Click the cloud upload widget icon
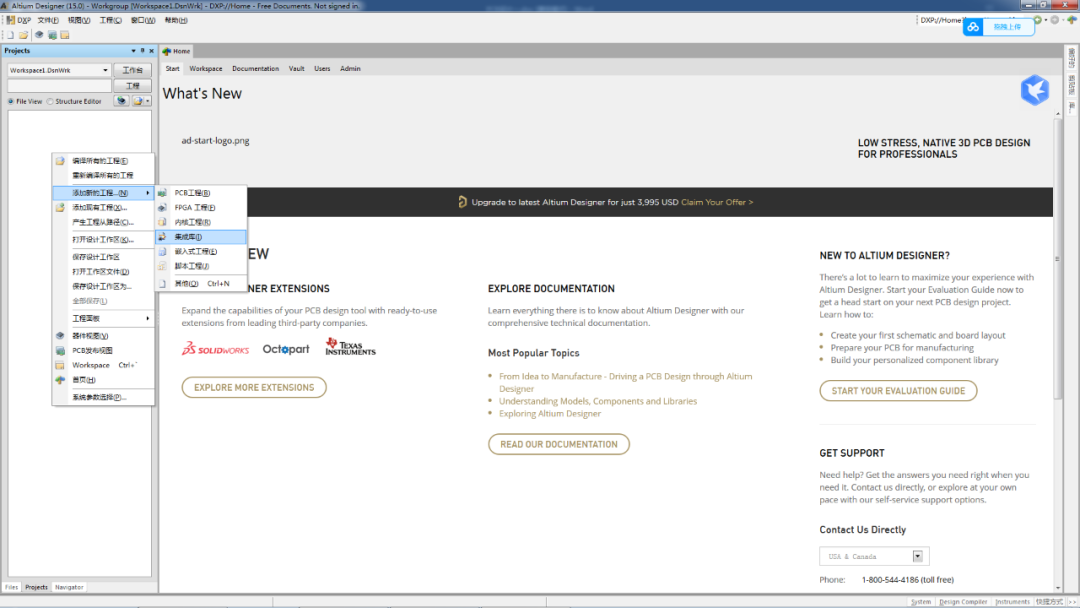Screen dimensions: 1080x608 click(973, 27)
